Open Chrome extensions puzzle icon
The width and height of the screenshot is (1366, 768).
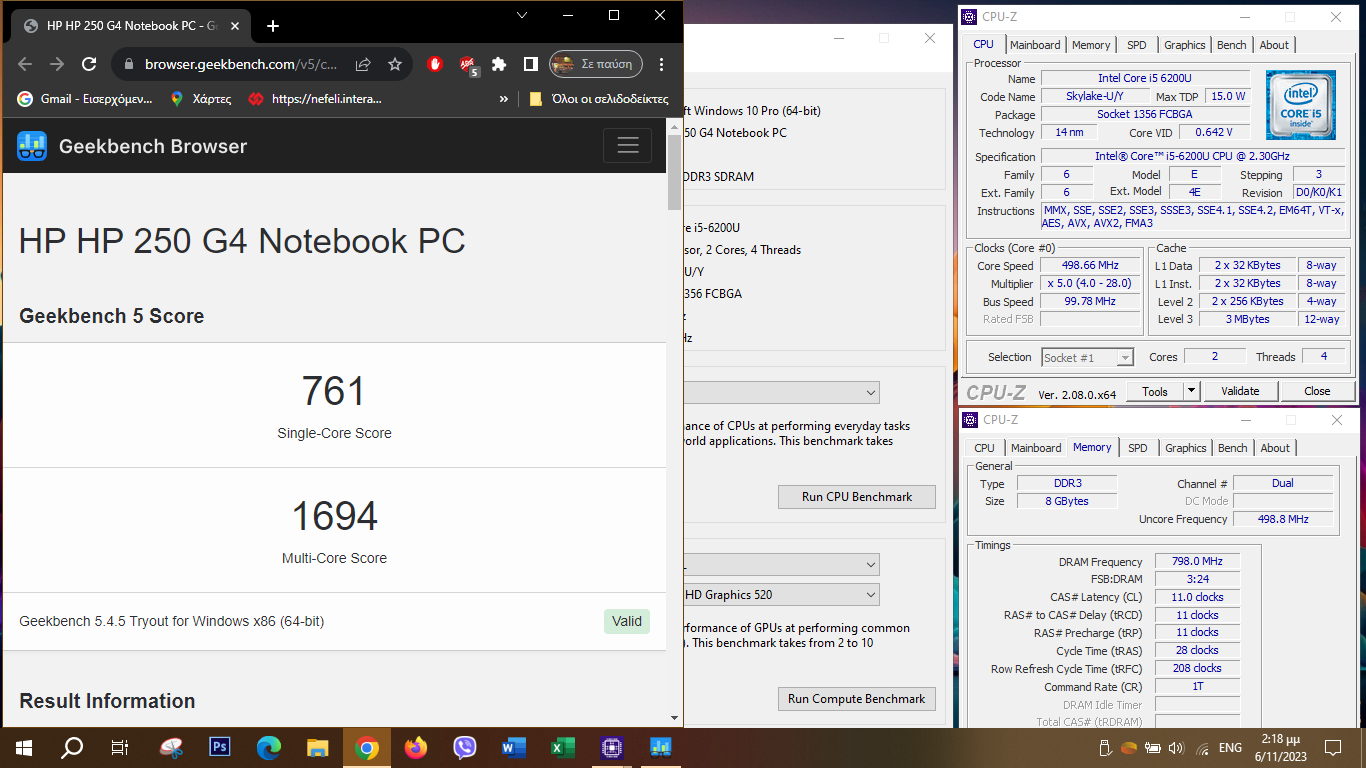coord(499,64)
